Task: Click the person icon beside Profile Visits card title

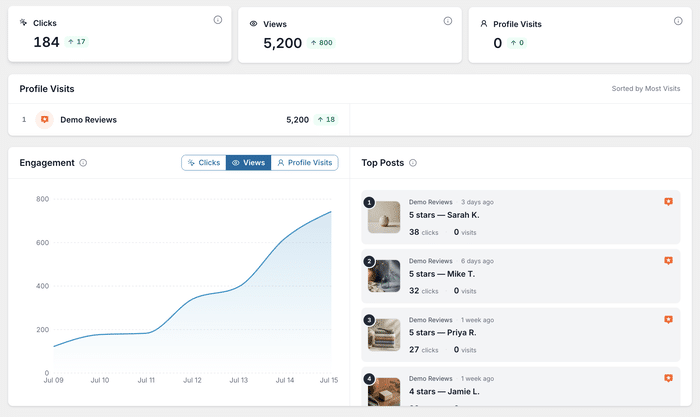Action: [483, 24]
